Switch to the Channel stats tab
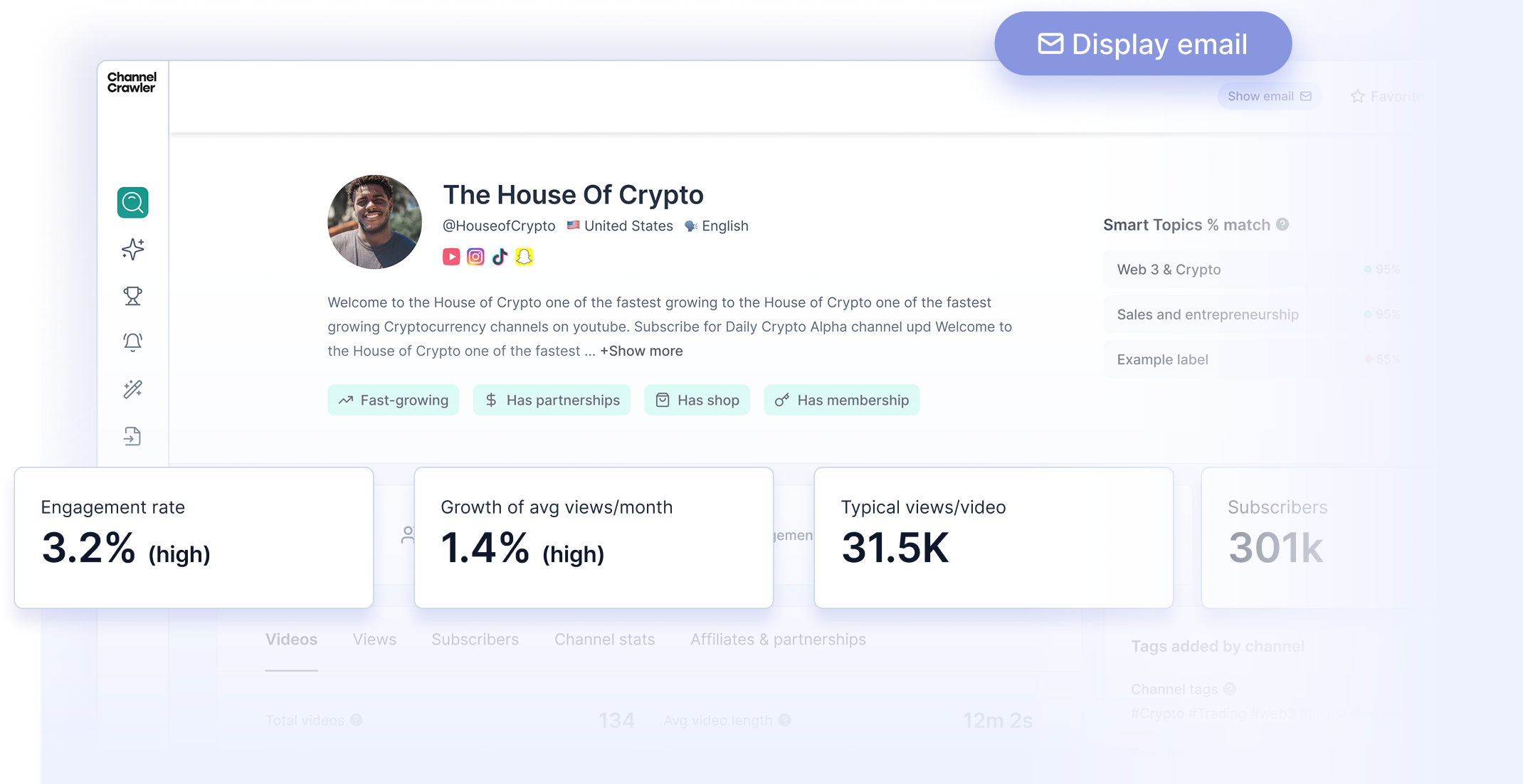Screen dimensions: 1523x784 [604, 640]
